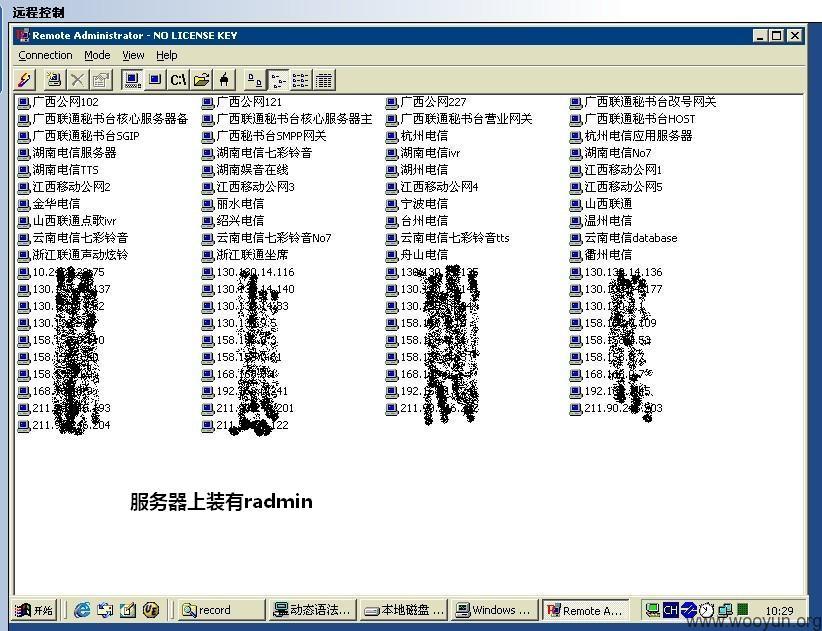This screenshot has width=822, height=631.
Task: Open connection Properties toolbar icon
Action: pos(101,80)
